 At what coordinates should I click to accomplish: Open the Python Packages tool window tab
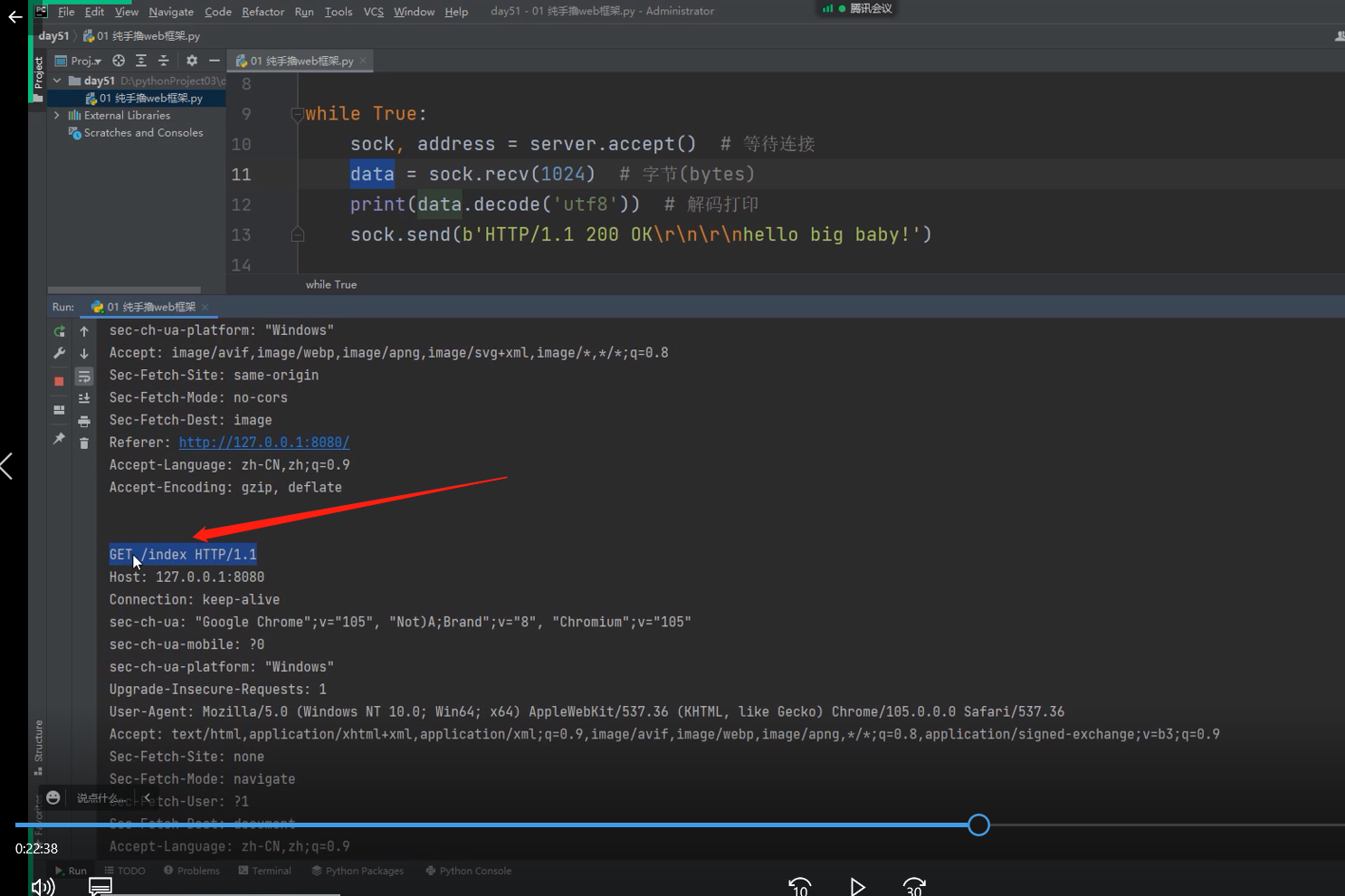[x=358, y=871]
